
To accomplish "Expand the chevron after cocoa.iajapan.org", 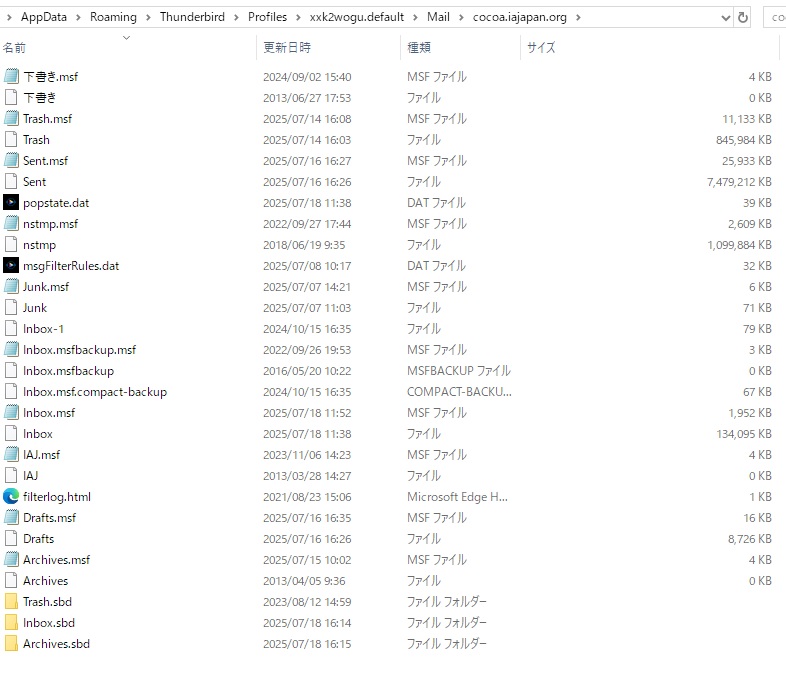I will tap(578, 18).
